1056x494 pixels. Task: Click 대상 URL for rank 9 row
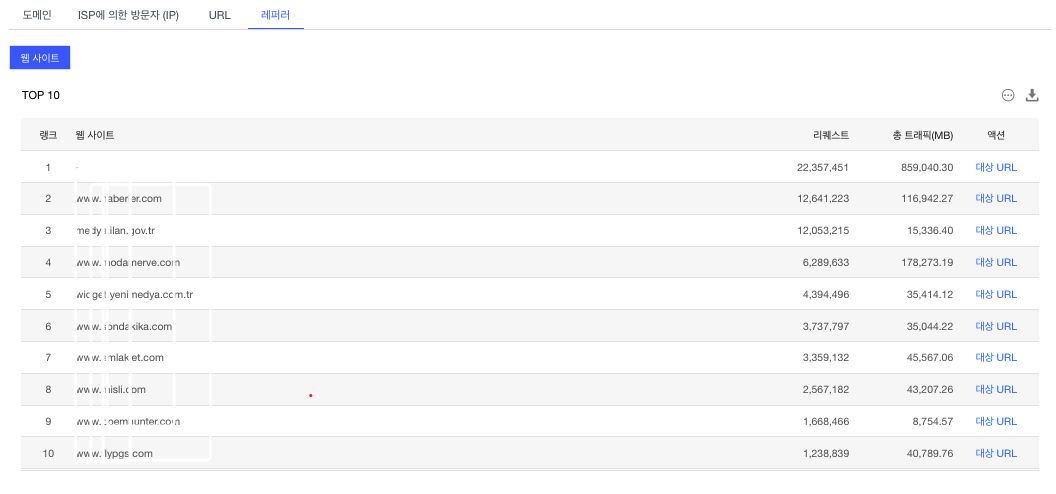point(996,421)
